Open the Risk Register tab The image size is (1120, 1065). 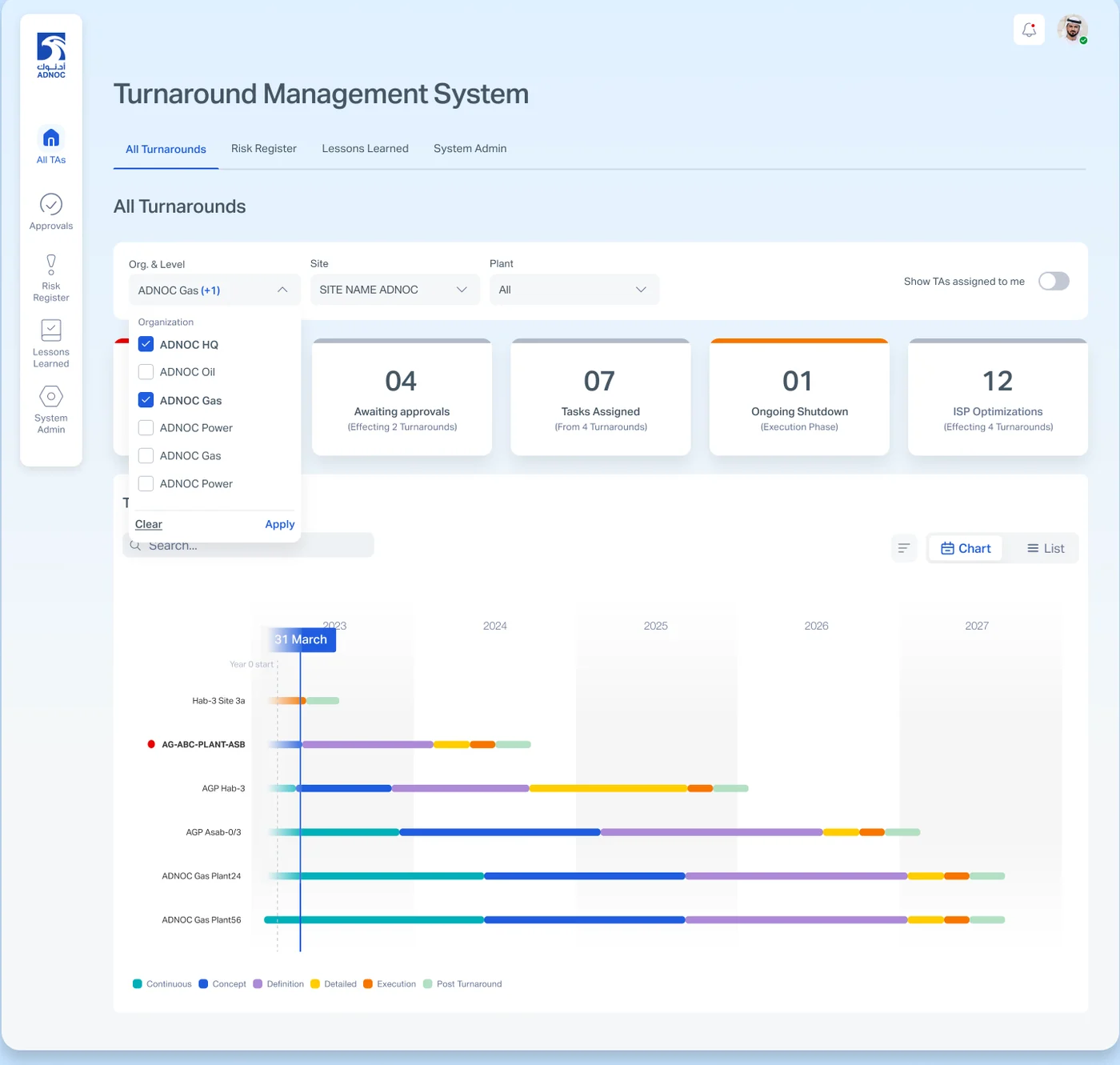point(264,149)
